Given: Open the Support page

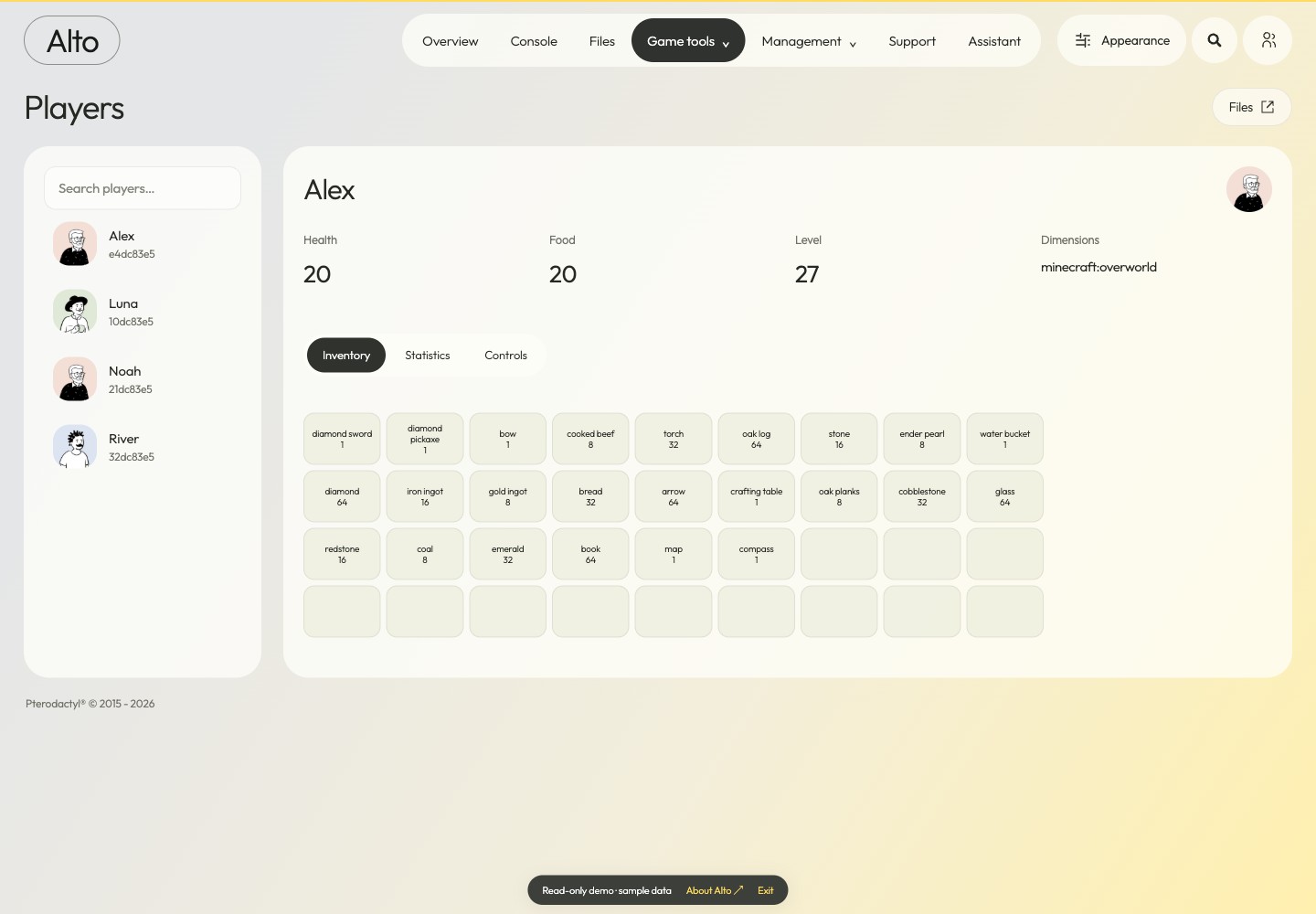Looking at the screenshot, I should coord(912,41).
